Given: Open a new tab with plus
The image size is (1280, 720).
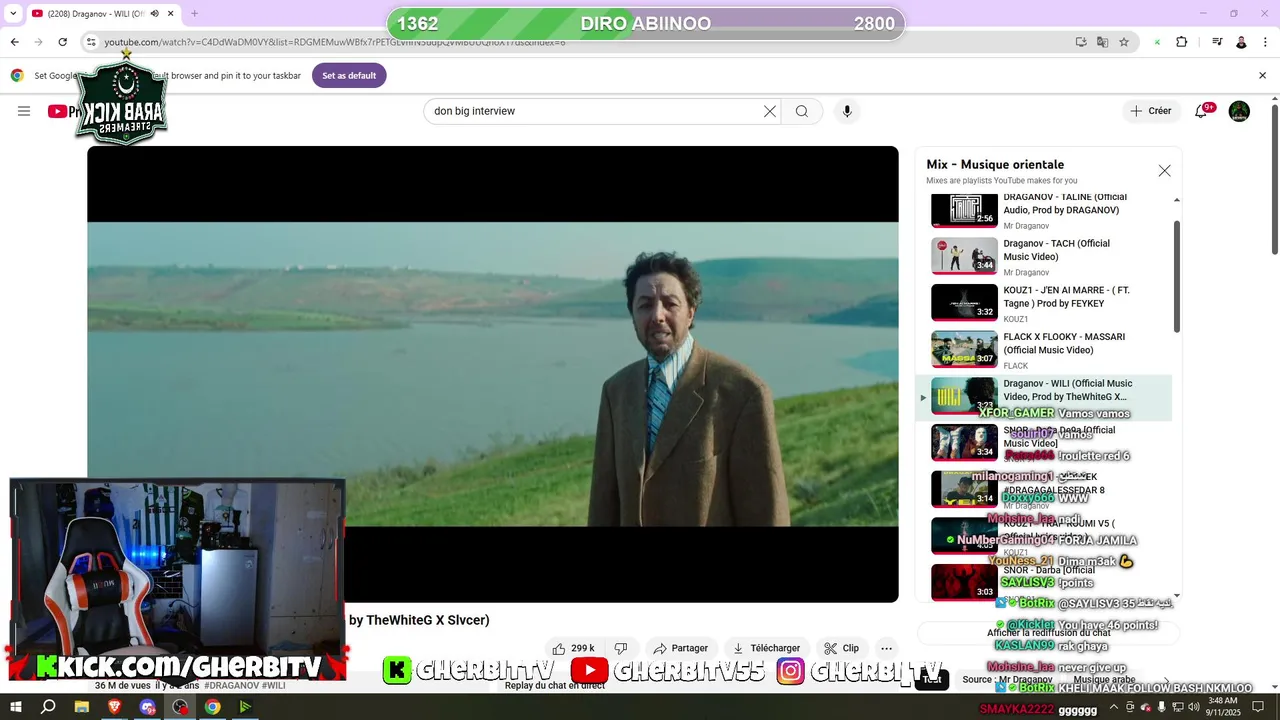Looking at the screenshot, I should coord(194,14).
